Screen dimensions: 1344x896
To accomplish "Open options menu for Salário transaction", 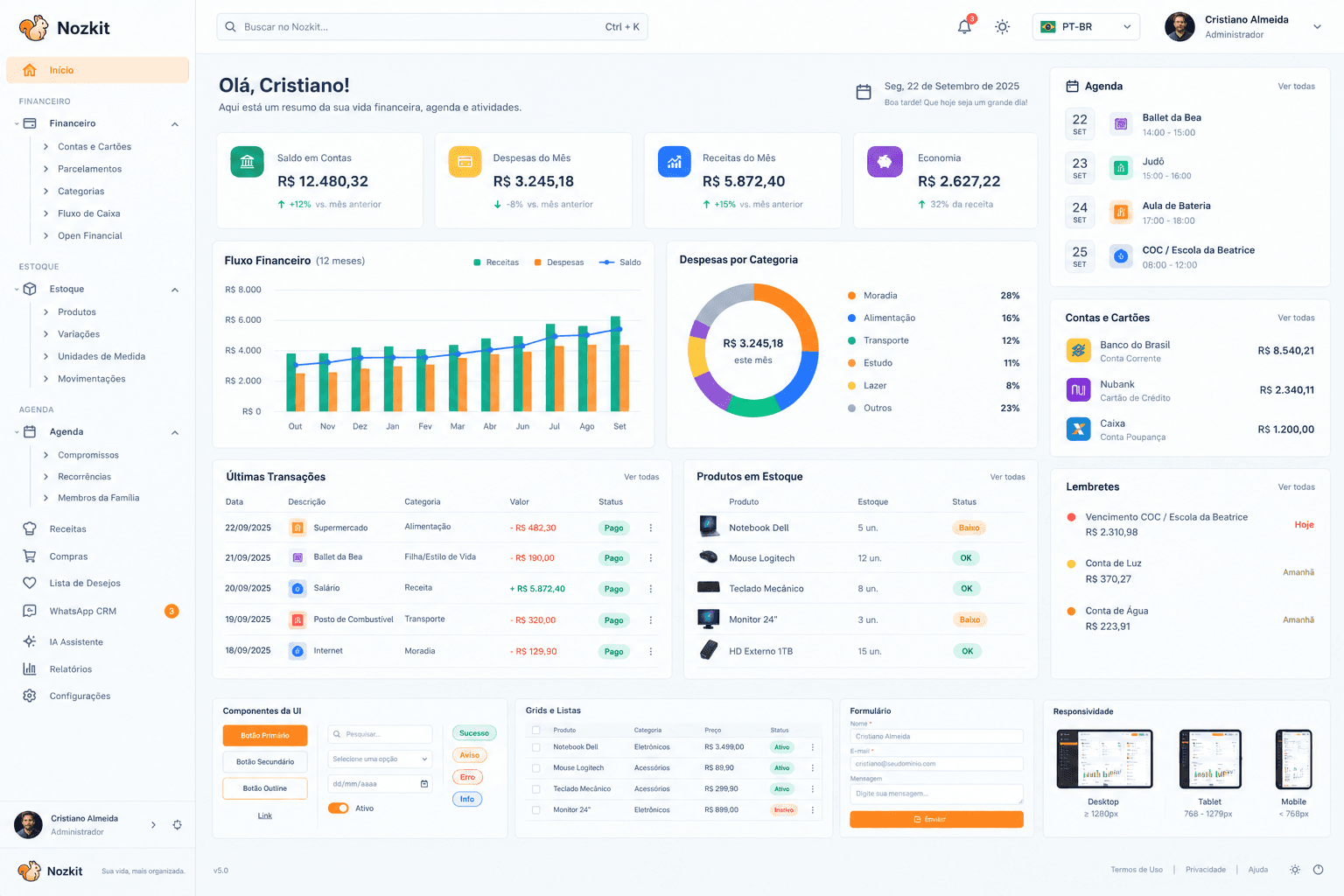I will 651,589.
